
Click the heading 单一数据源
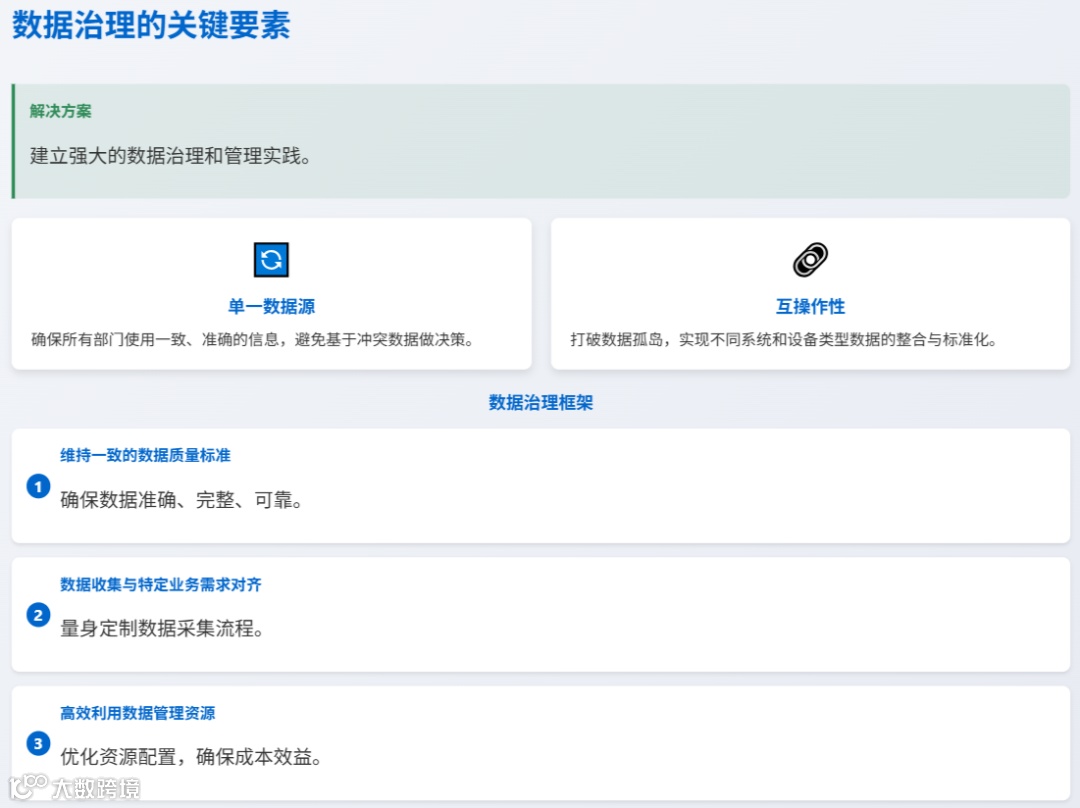point(271,307)
